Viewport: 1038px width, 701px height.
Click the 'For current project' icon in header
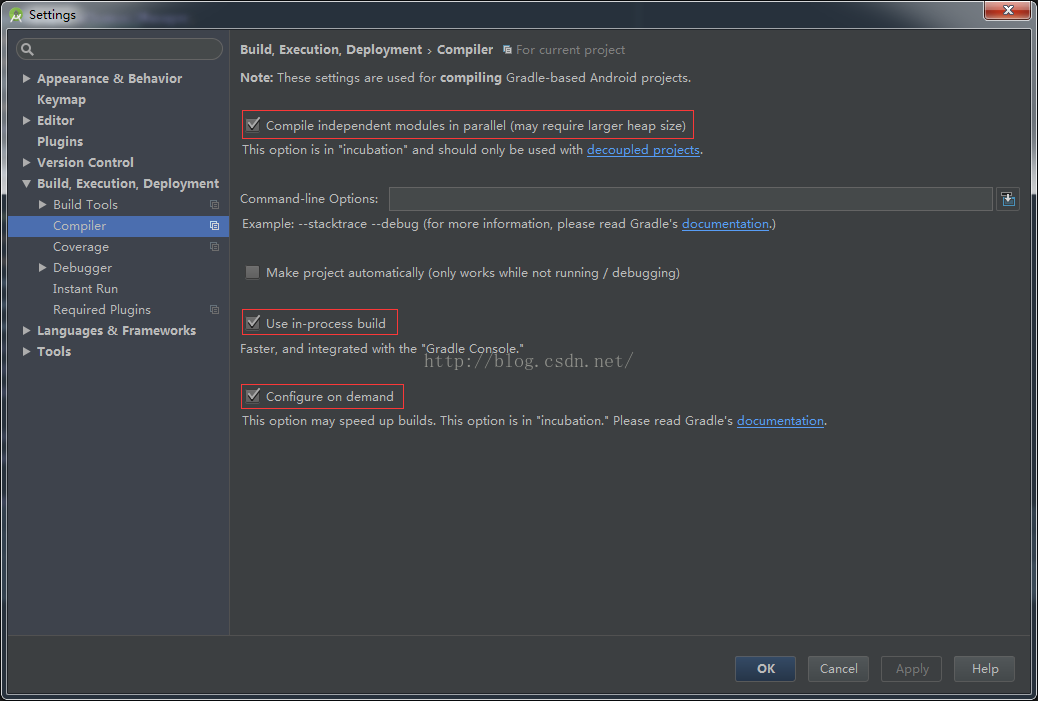(508, 50)
